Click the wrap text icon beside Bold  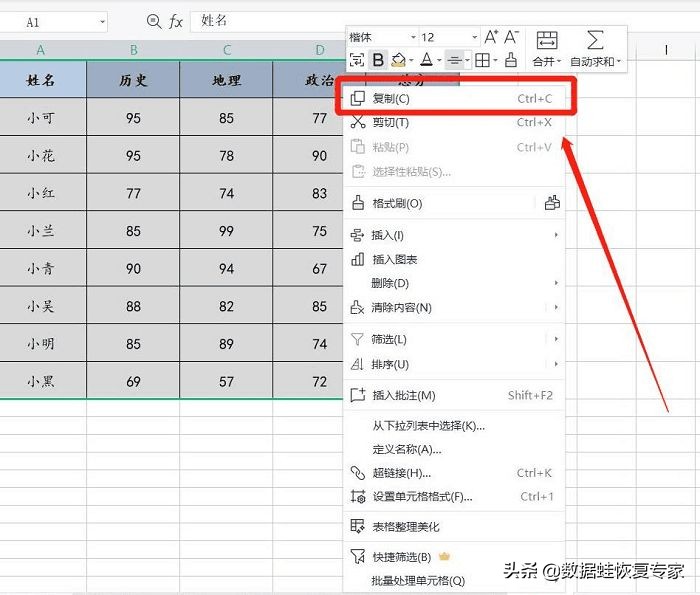point(357,60)
